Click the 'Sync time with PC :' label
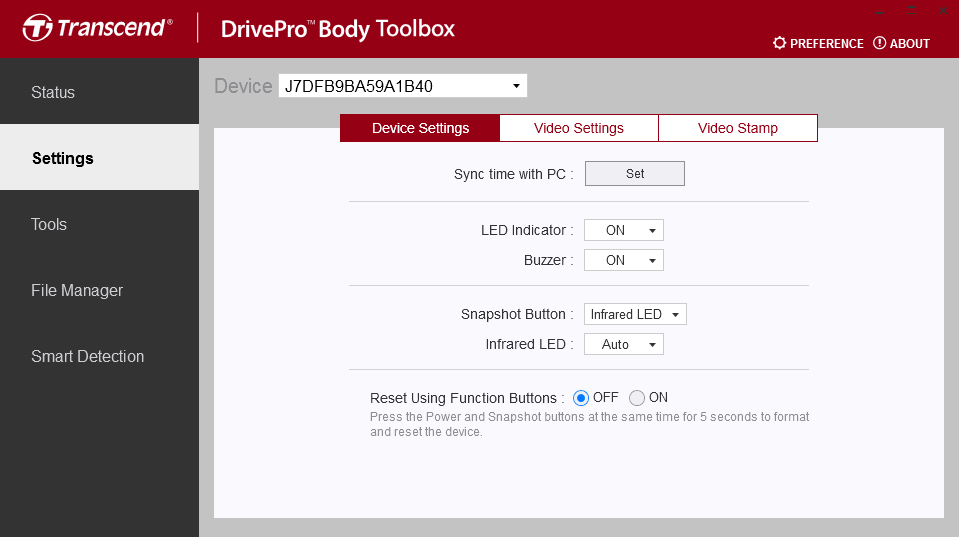The image size is (959, 537). click(x=514, y=174)
